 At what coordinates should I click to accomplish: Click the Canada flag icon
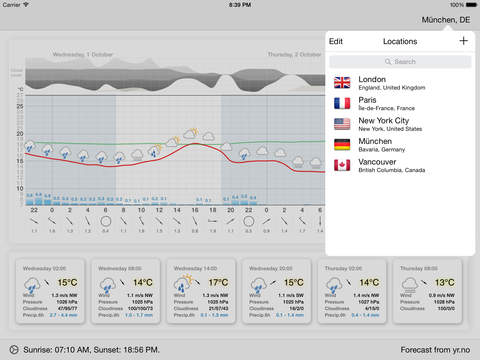pos(342,165)
